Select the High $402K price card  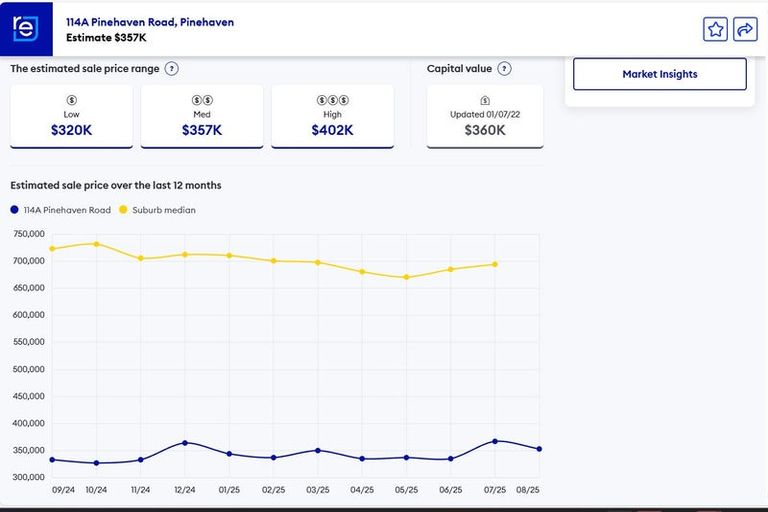pos(332,117)
